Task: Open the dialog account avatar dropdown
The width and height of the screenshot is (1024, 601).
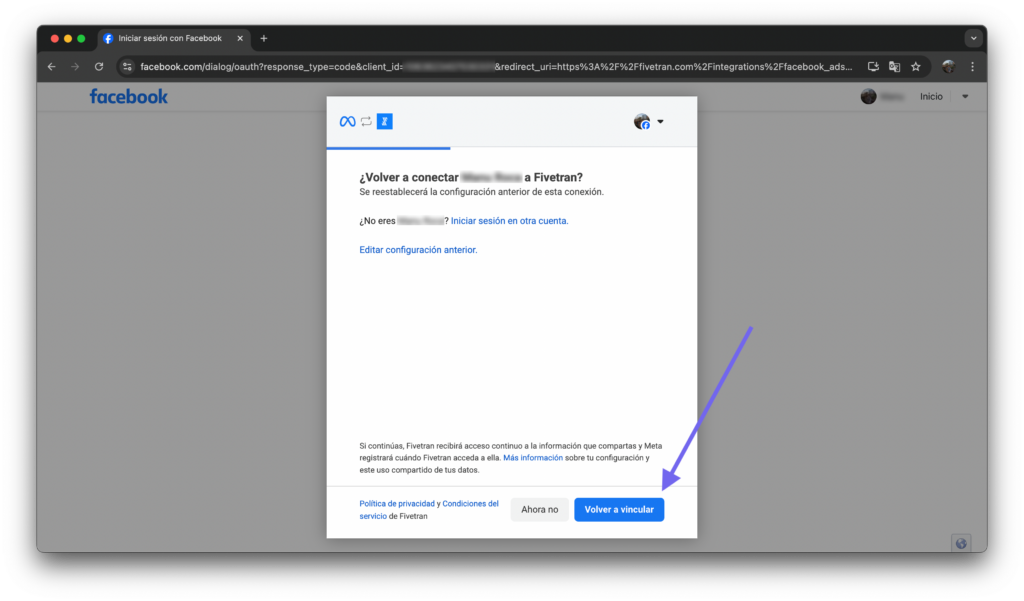Action: click(648, 122)
